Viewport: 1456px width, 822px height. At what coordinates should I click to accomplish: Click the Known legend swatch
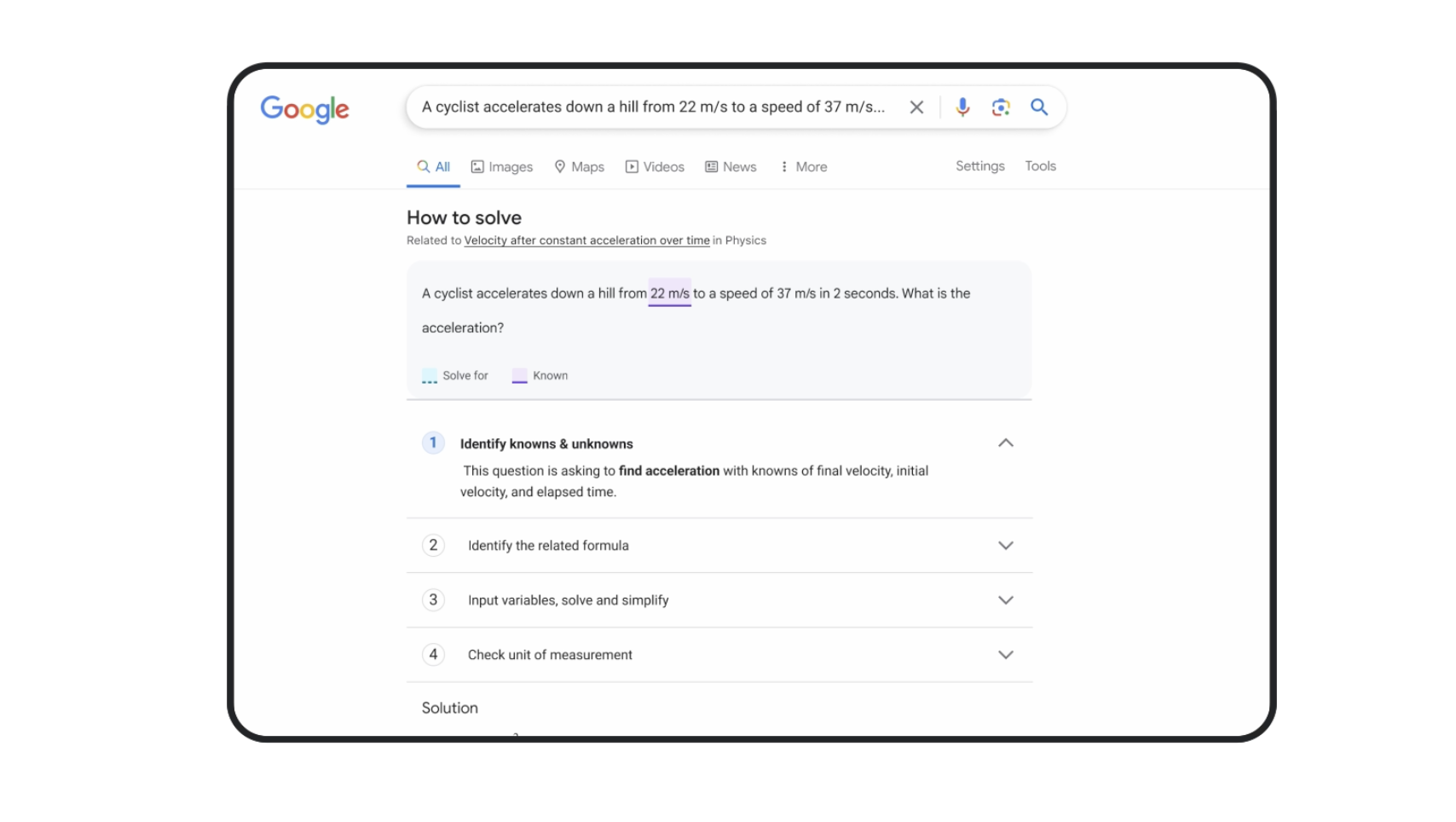(x=519, y=376)
